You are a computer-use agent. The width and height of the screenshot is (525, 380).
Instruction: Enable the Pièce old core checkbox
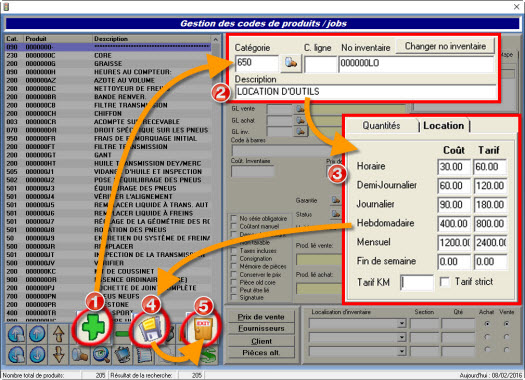click(x=234, y=282)
